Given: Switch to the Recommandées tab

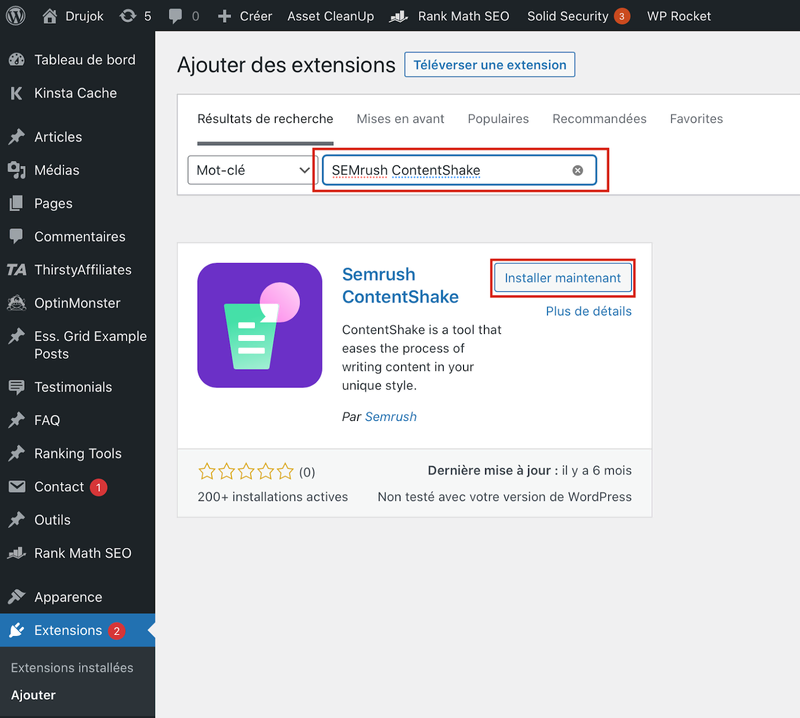Looking at the screenshot, I should [x=599, y=118].
